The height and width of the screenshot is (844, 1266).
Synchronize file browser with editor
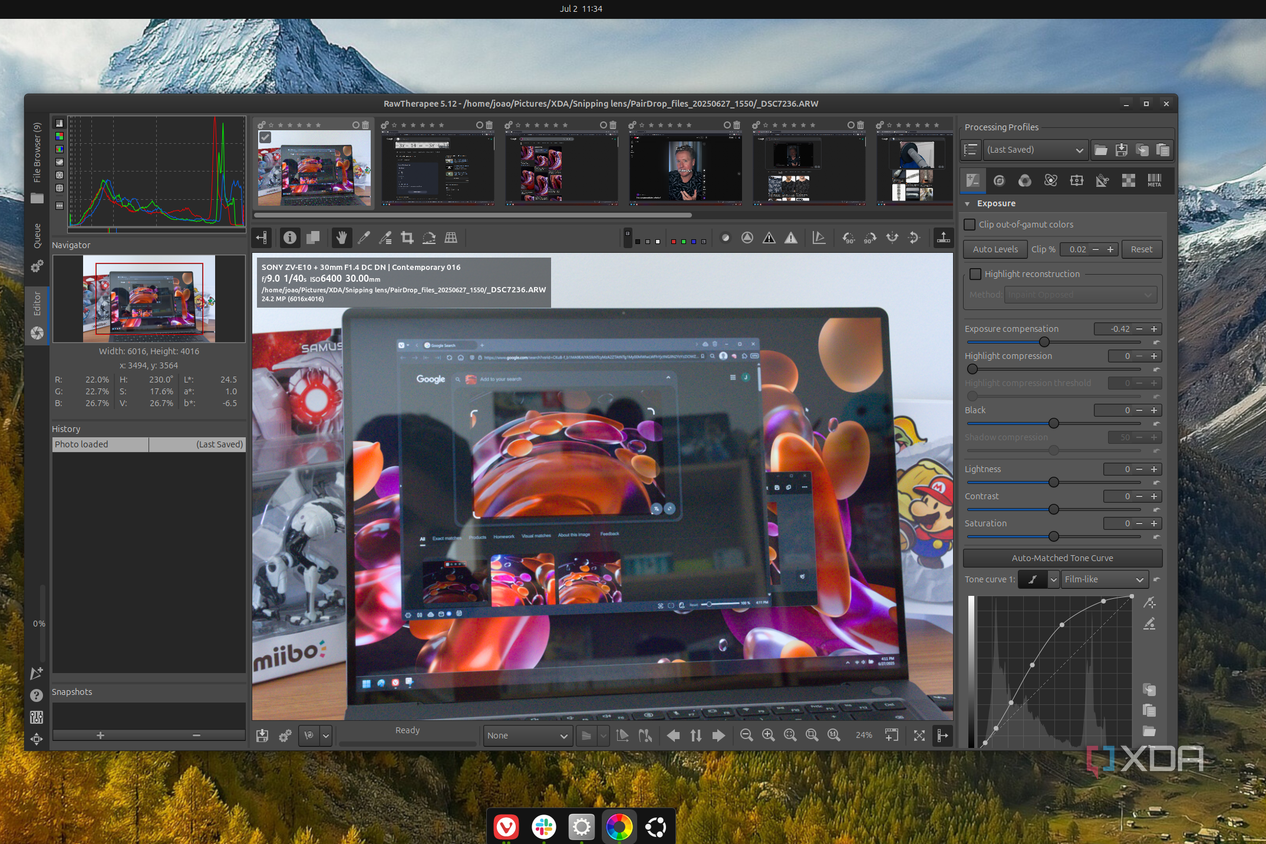696,735
